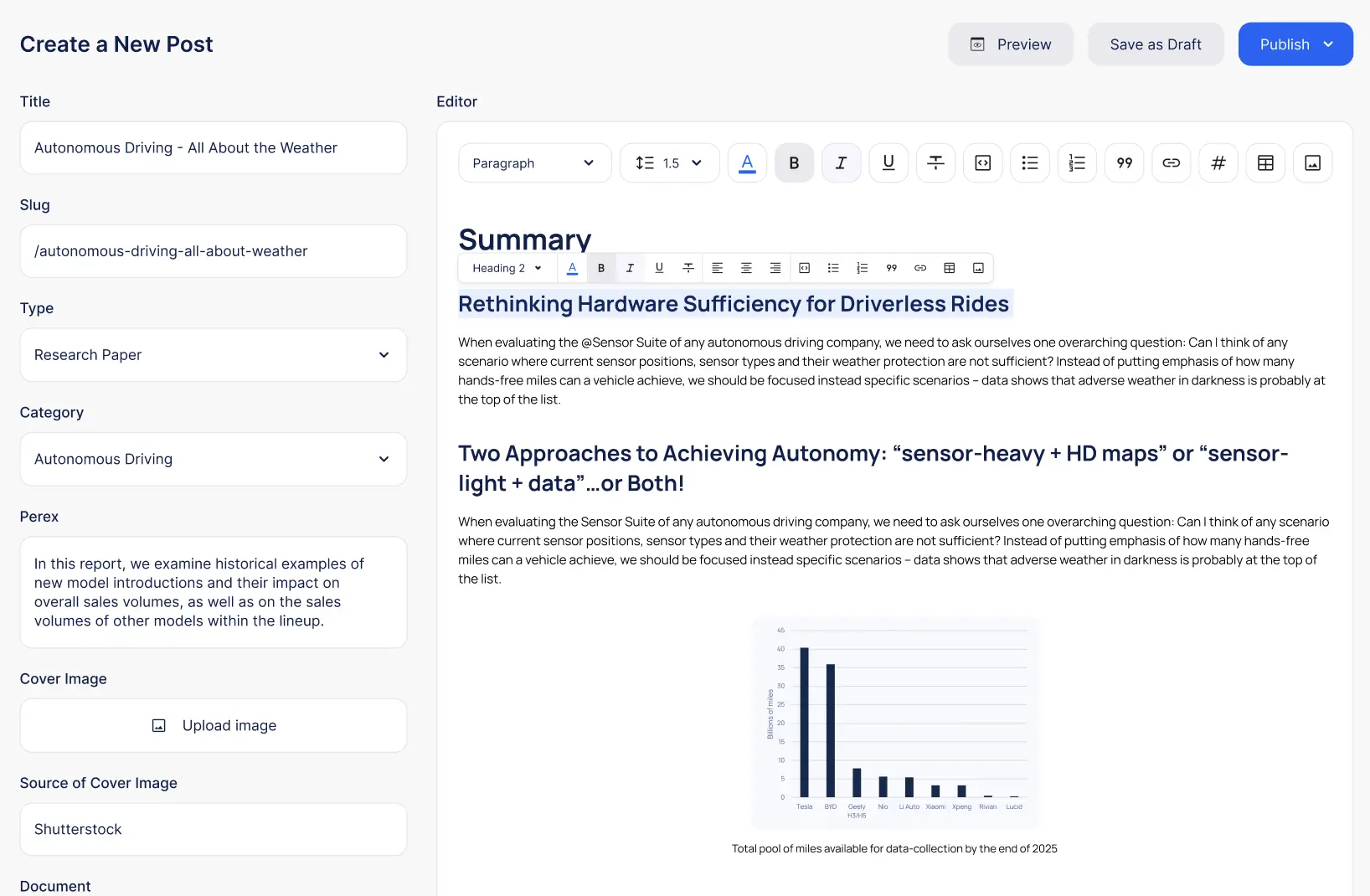This screenshot has width=1370, height=896.
Task: Insert a hyperlink from main toolbar
Action: click(1171, 163)
